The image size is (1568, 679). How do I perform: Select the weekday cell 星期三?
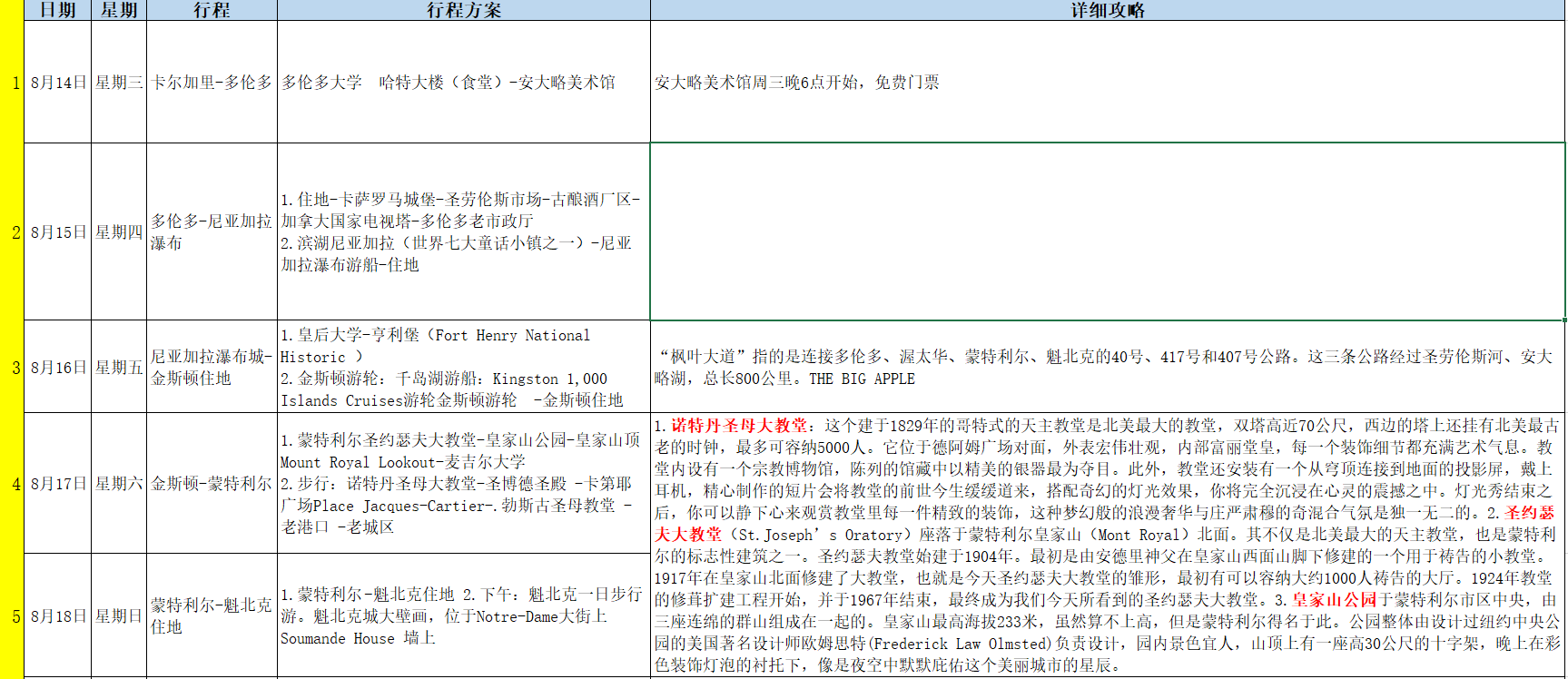[119, 82]
